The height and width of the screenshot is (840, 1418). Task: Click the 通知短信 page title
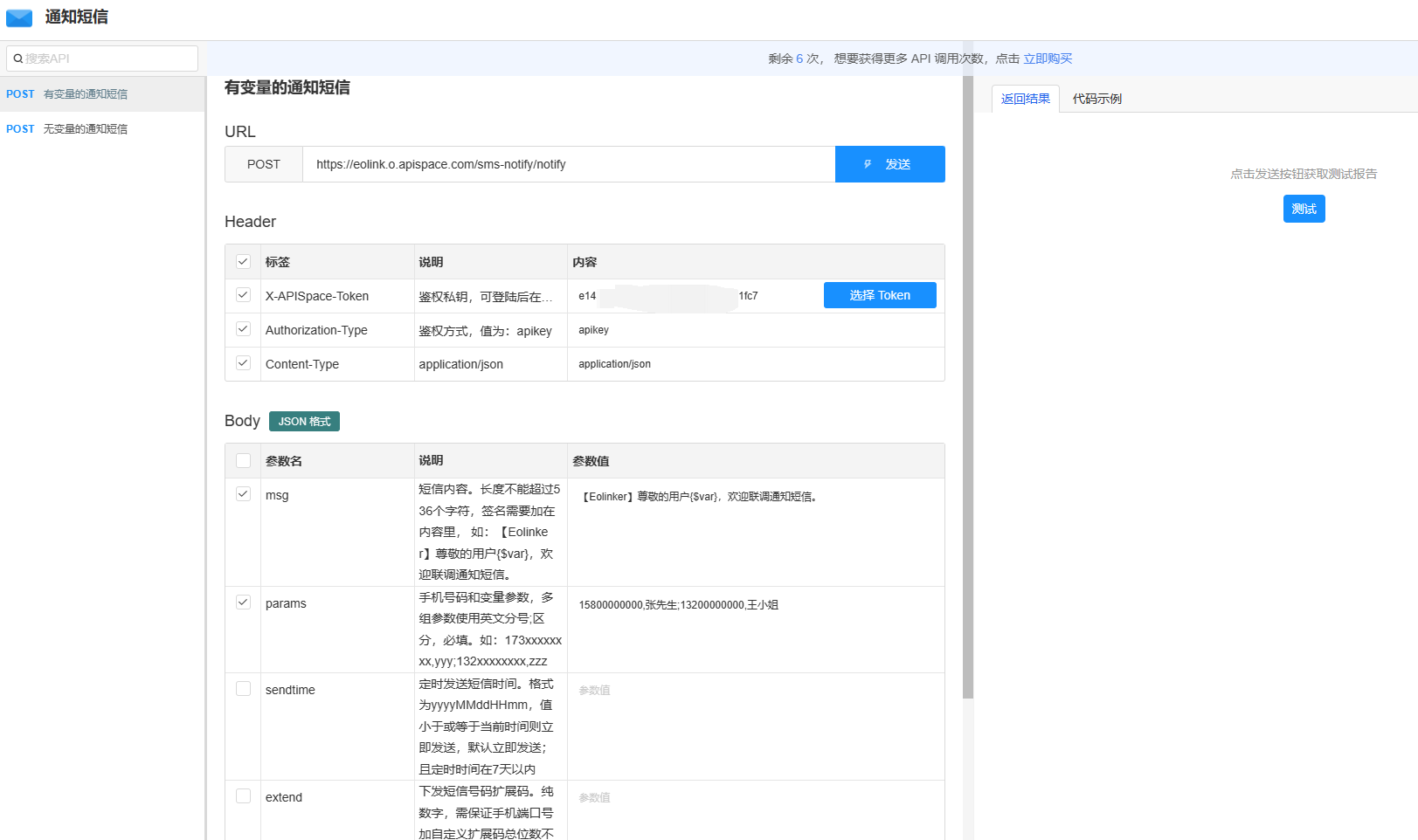[77, 17]
